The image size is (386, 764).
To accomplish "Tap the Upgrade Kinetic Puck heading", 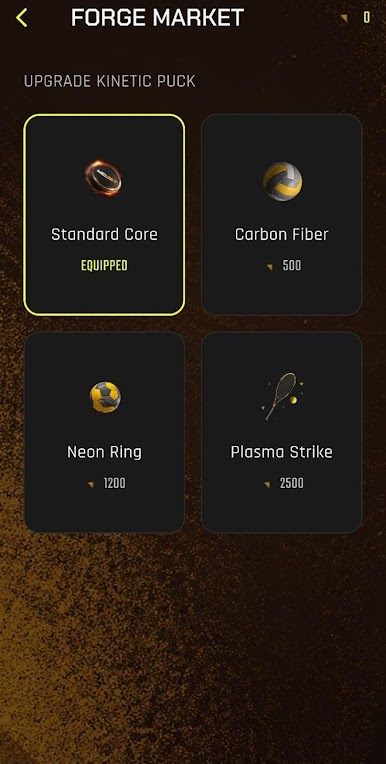I will pyautogui.click(x=110, y=81).
